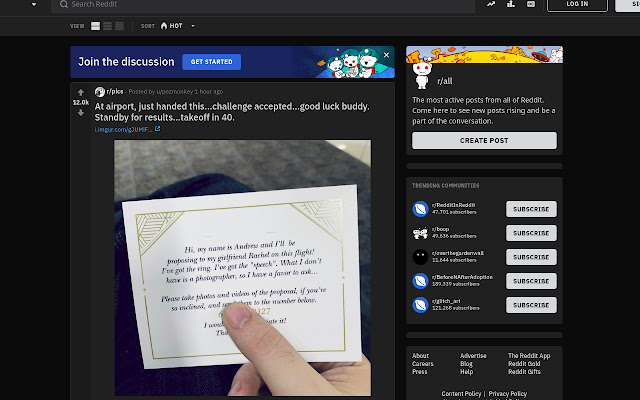Viewport: 640px width, 400px height.
Task: Open the airport challenge post title
Action: point(232,112)
